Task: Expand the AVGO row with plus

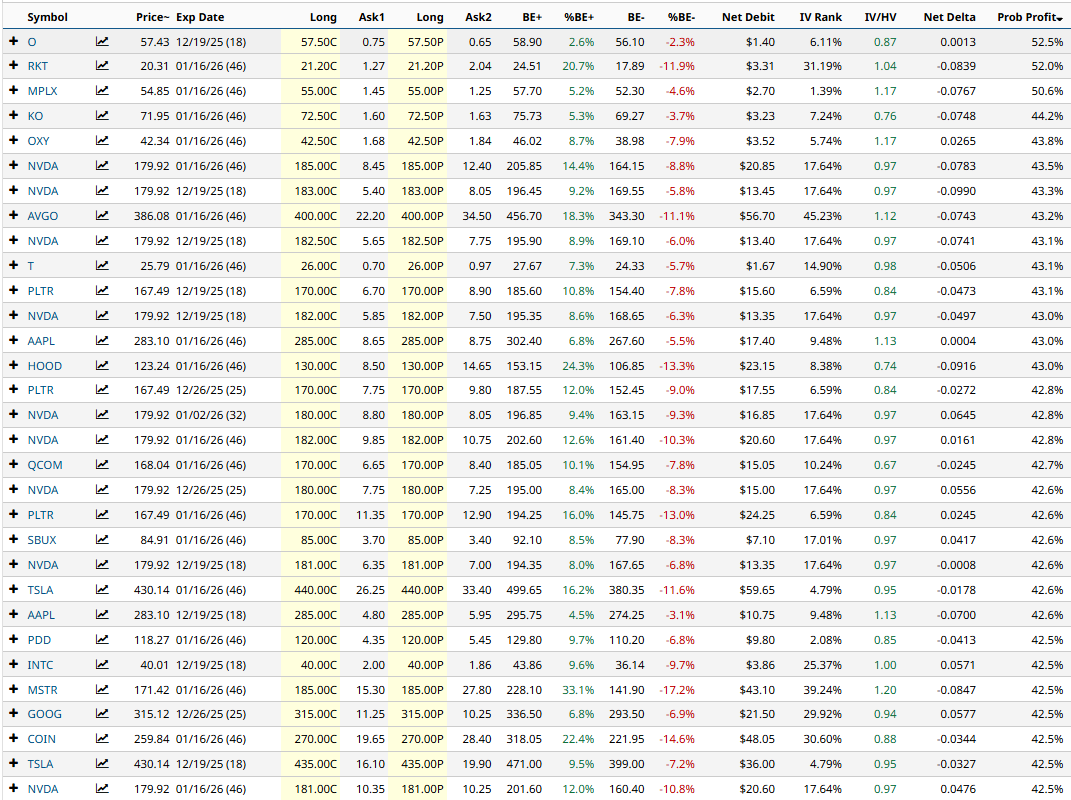Action: [x=13, y=216]
